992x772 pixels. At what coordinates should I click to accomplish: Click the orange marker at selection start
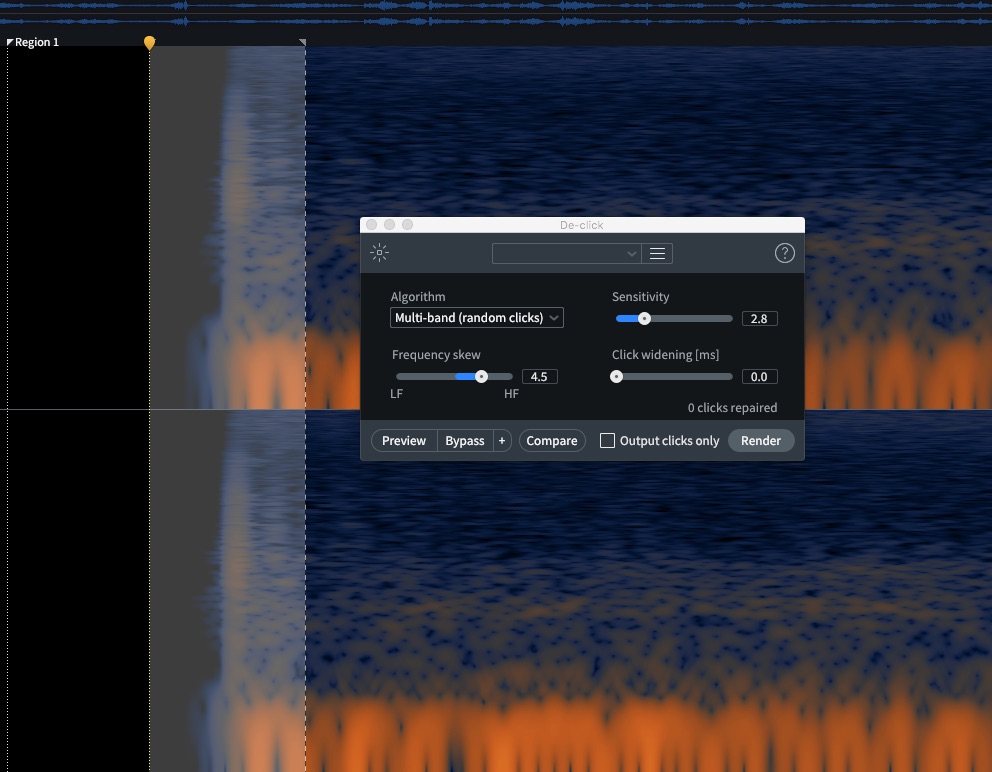pos(149,42)
